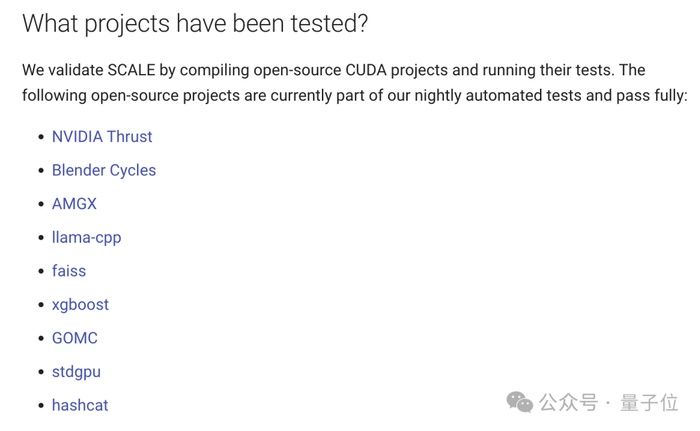Visit the llama-cpp project link
This screenshot has width=700, height=431.
point(86,238)
